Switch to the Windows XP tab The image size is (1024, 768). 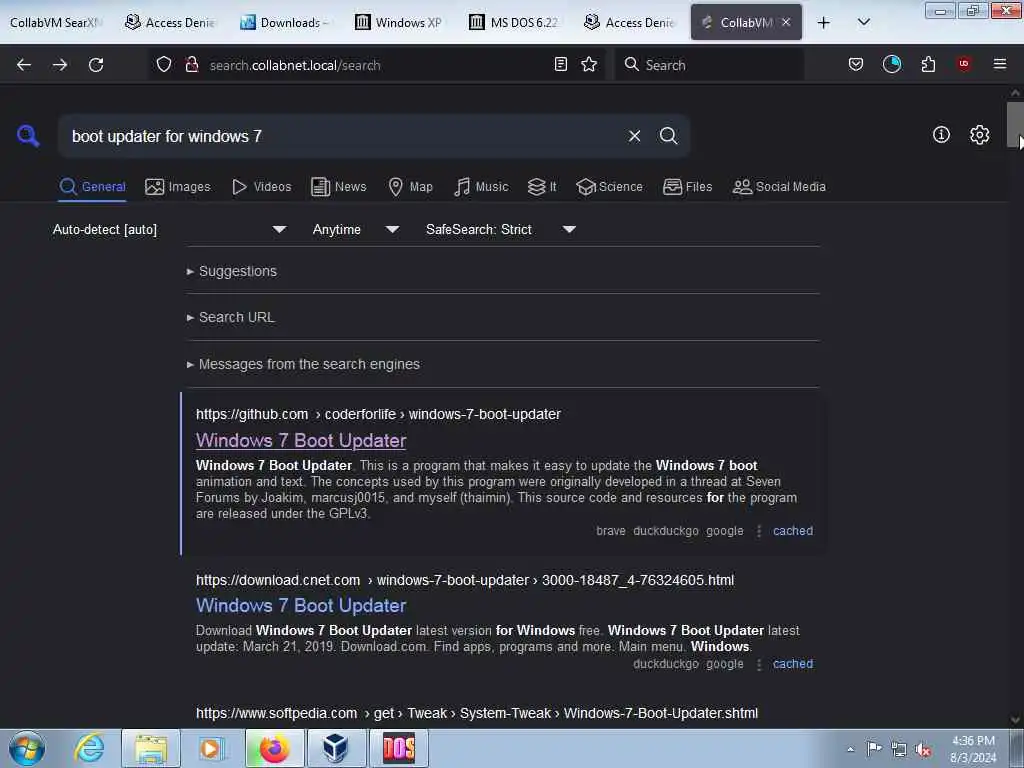(398, 22)
